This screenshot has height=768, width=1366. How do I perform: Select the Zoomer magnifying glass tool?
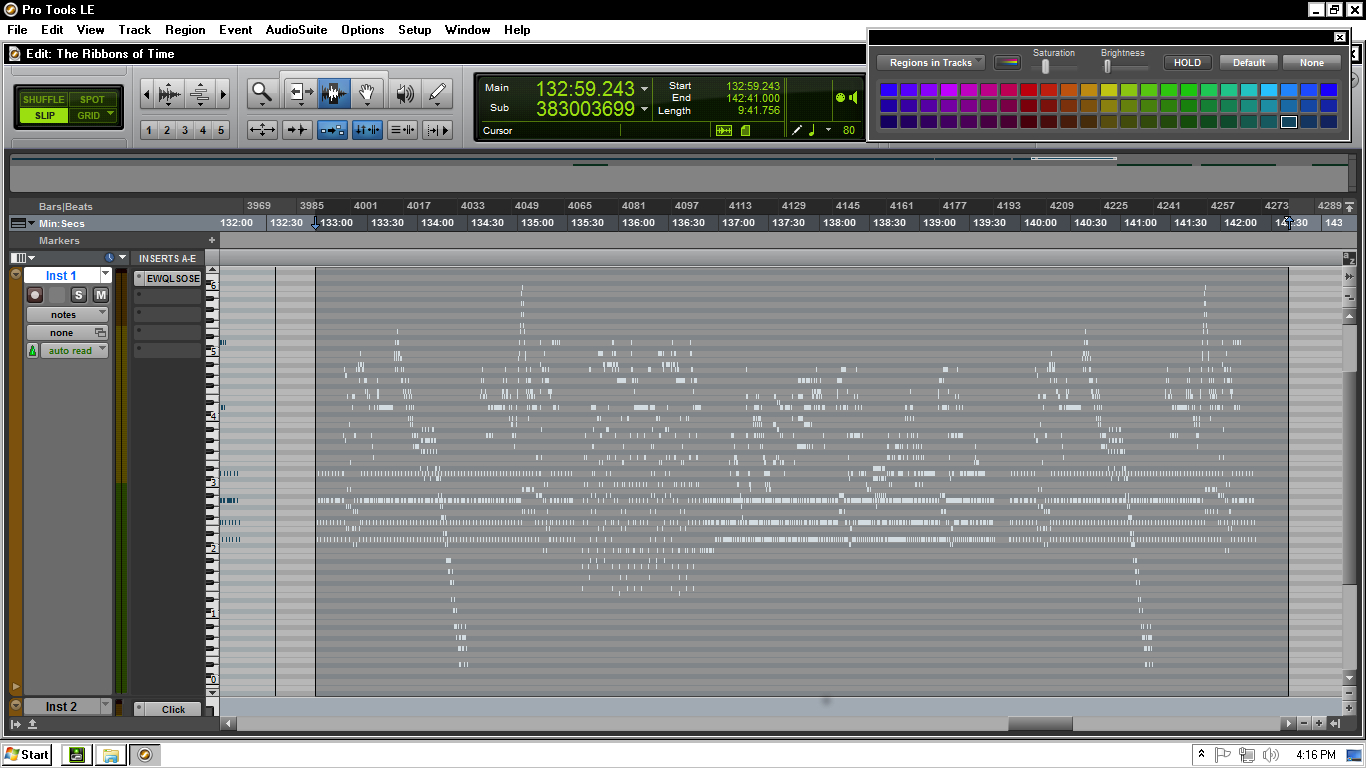pos(262,94)
